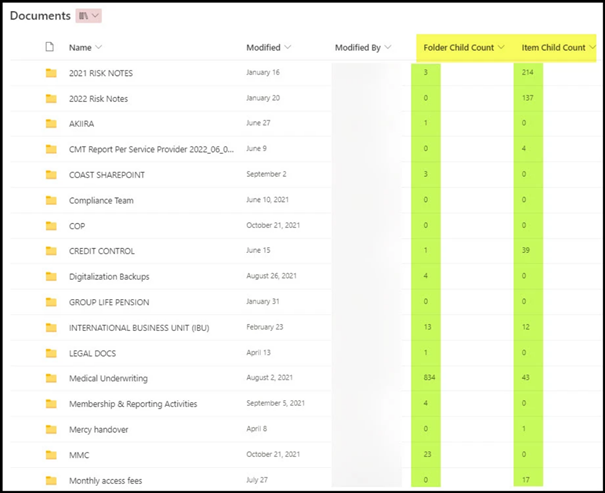Select the June 10, 2021 modified date
605x493 pixels.
click(x=267, y=199)
